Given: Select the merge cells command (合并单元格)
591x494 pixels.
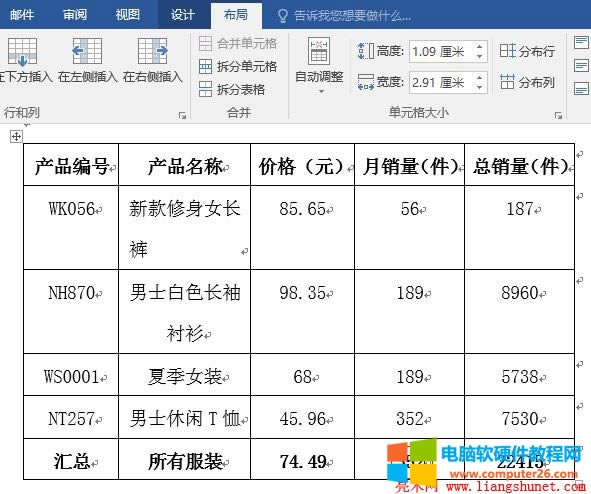Looking at the screenshot, I should point(238,44).
